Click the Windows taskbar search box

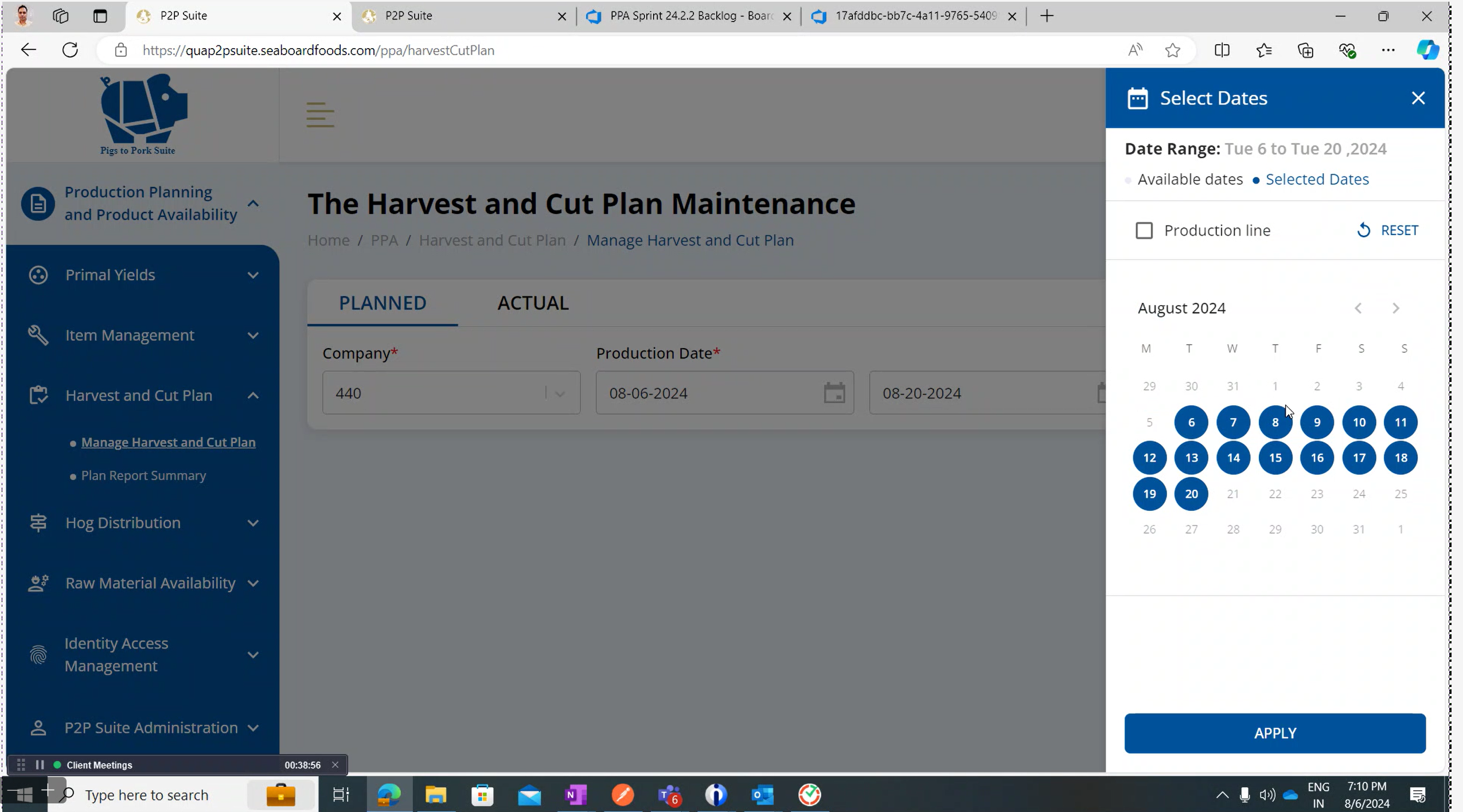(x=147, y=795)
